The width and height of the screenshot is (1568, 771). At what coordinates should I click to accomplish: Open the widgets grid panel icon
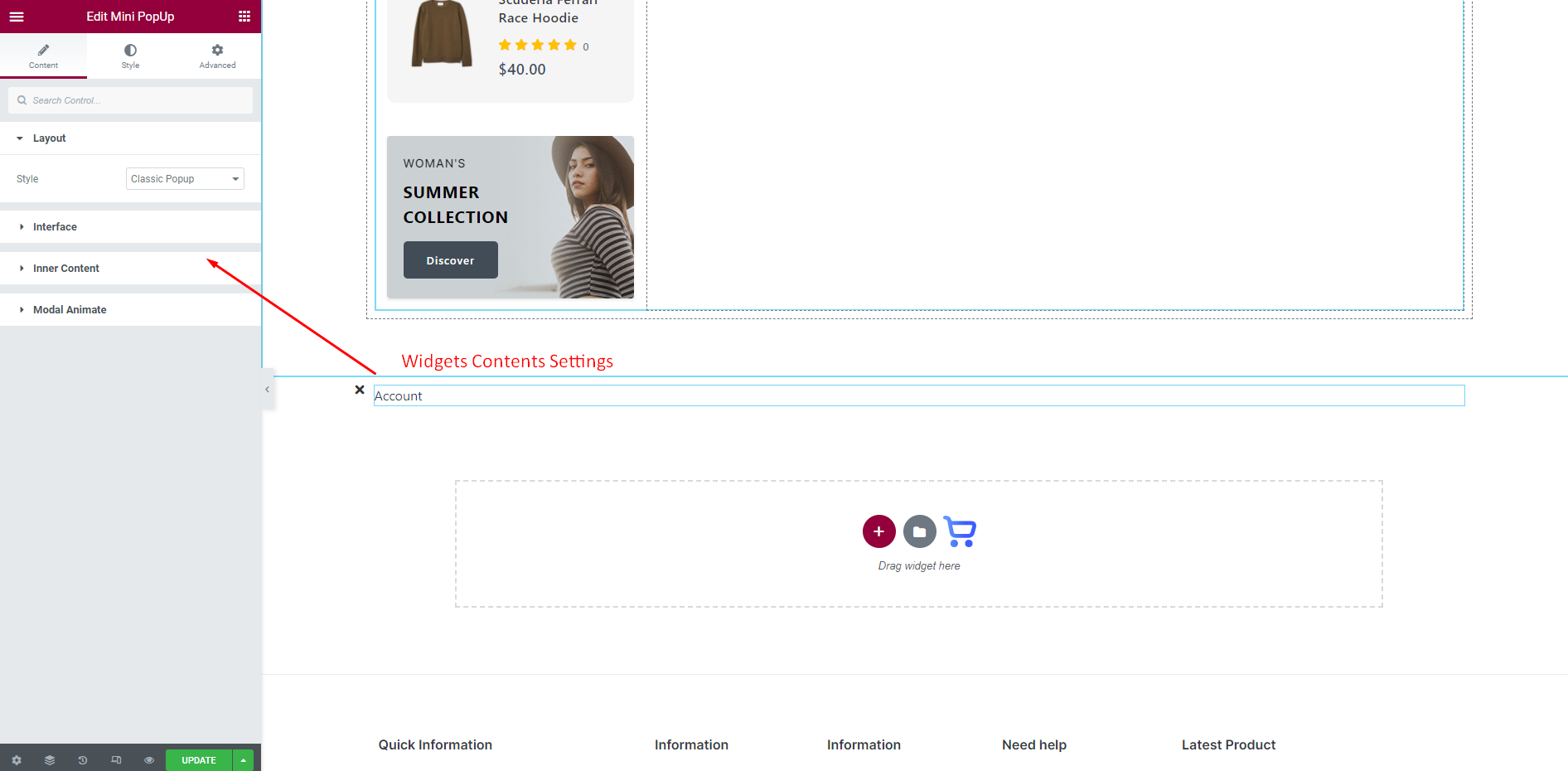point(244,17)
